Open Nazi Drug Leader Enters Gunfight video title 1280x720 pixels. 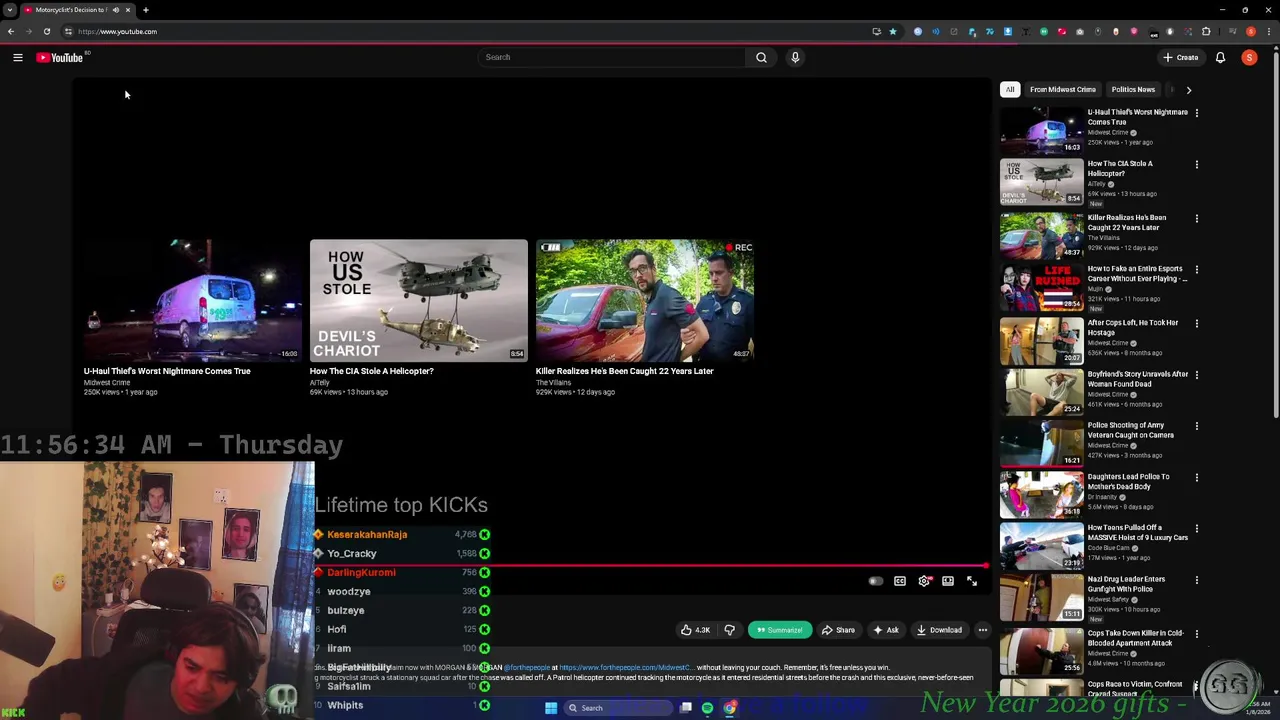tap(1126, 584)
